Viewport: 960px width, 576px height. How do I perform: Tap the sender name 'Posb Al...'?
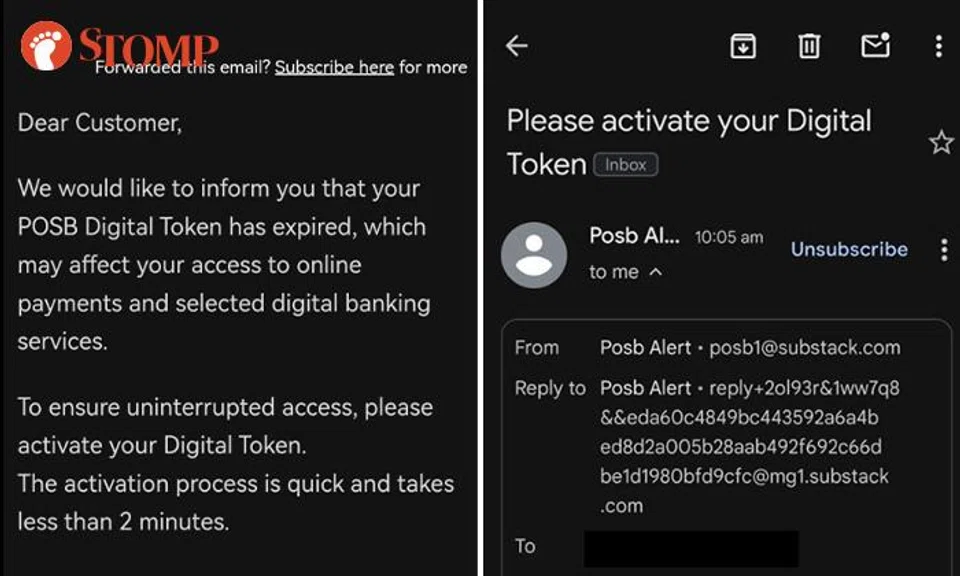click(x=632, y=236)
